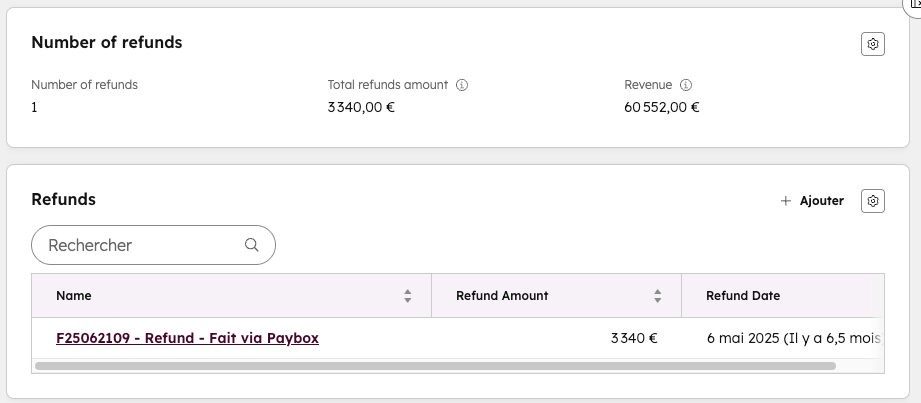Click the 60 552,00 € revenue value
921x403 pixels.
[x=662, y=107]
